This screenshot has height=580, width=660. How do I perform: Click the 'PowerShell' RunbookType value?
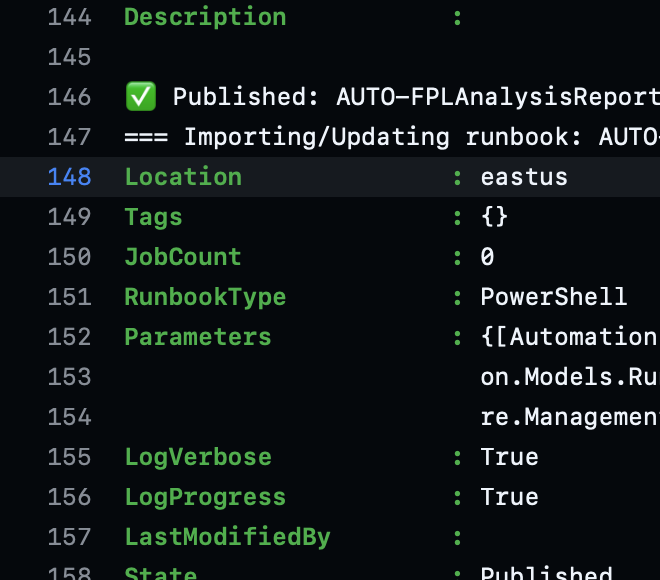click(554, 297)
